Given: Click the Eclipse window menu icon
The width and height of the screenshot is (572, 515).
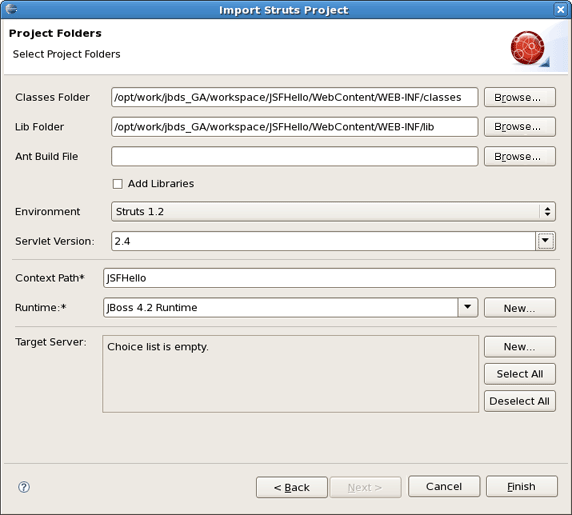Looking at the screenshot, I should [x=11, y=9].
